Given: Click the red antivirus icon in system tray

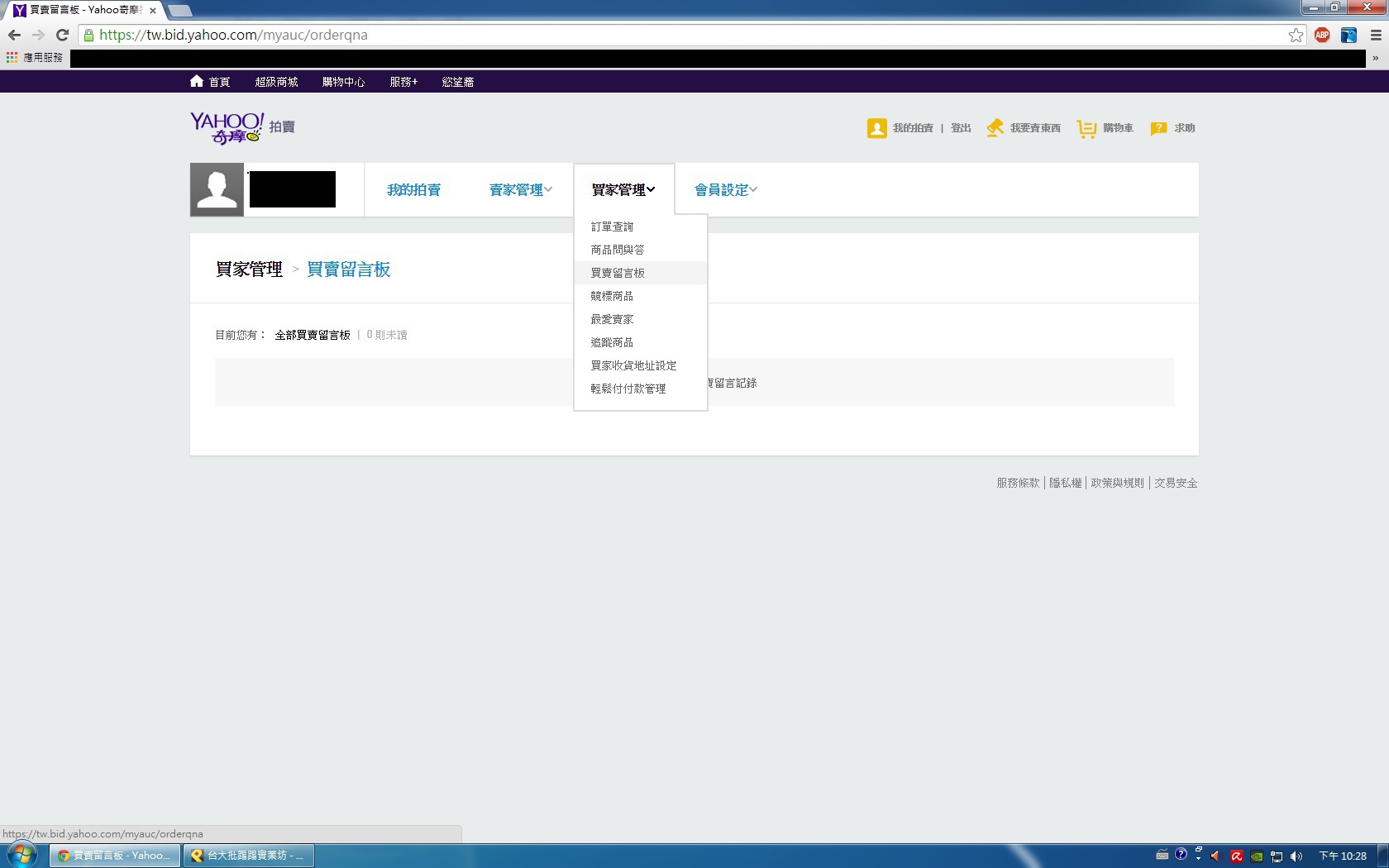Looking at the screenshot, I should pos(1237,856).
